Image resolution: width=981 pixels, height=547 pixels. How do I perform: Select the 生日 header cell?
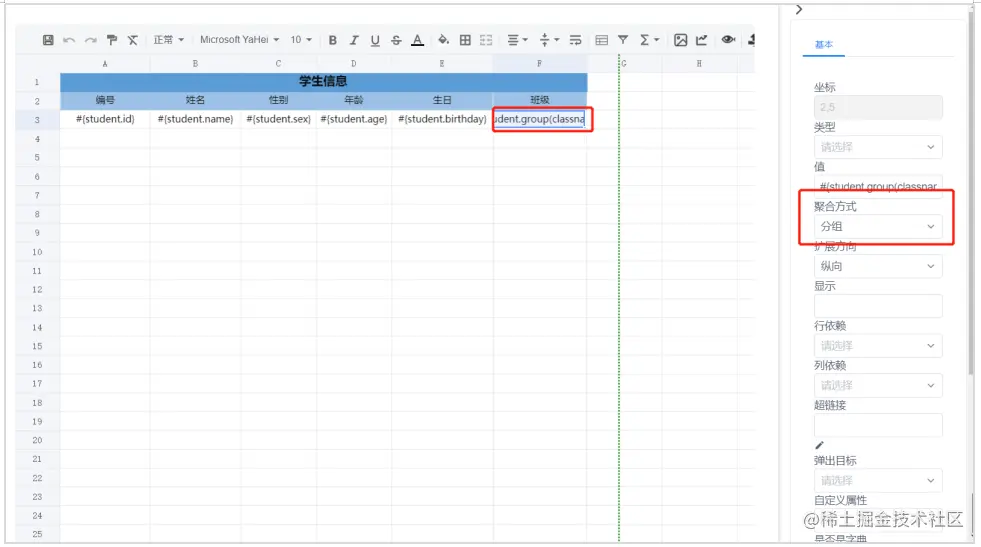pos(442,100)
